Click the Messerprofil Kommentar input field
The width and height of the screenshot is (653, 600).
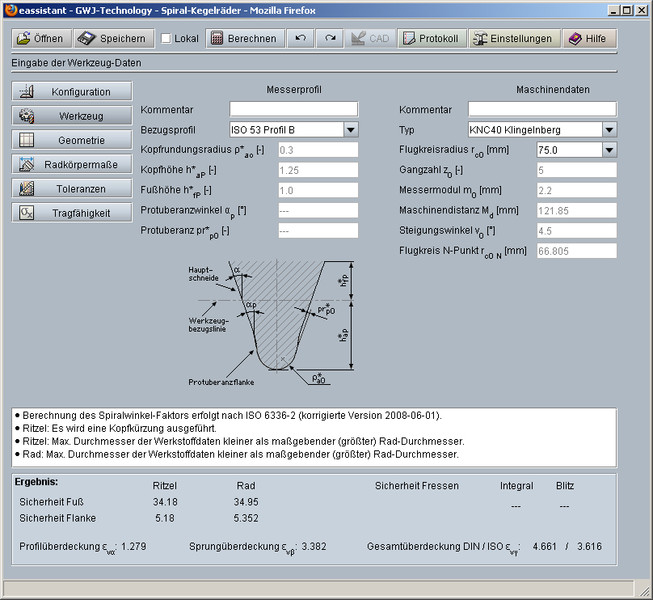[293, 109]
